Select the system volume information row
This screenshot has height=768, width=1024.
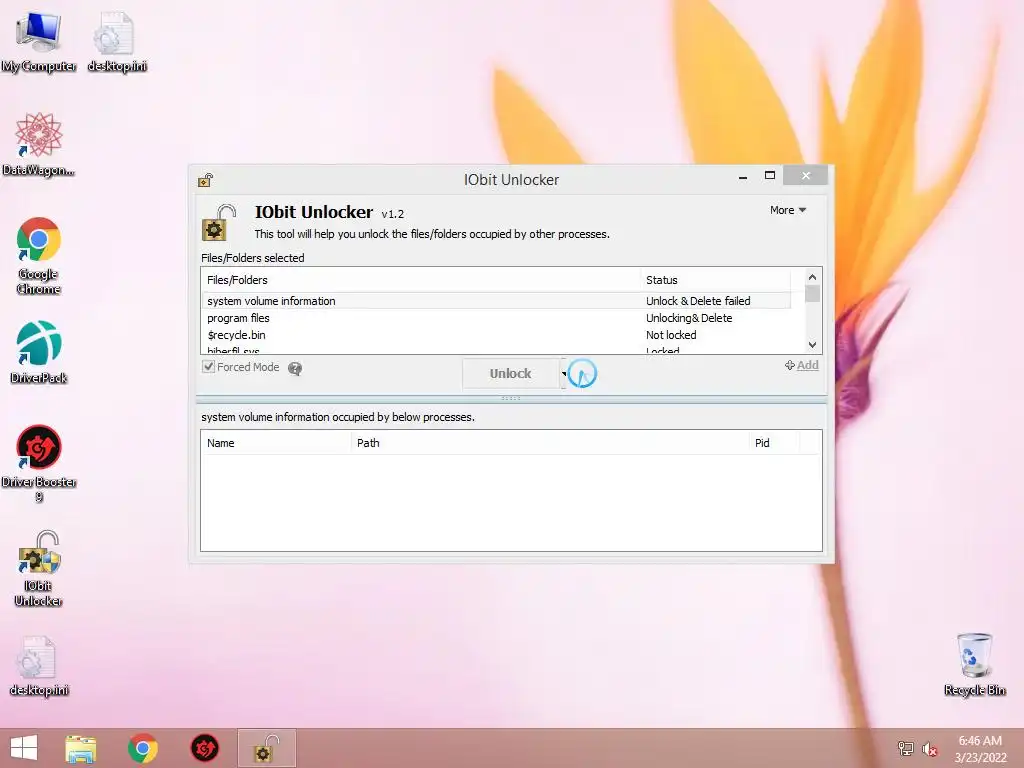(496, 301)
